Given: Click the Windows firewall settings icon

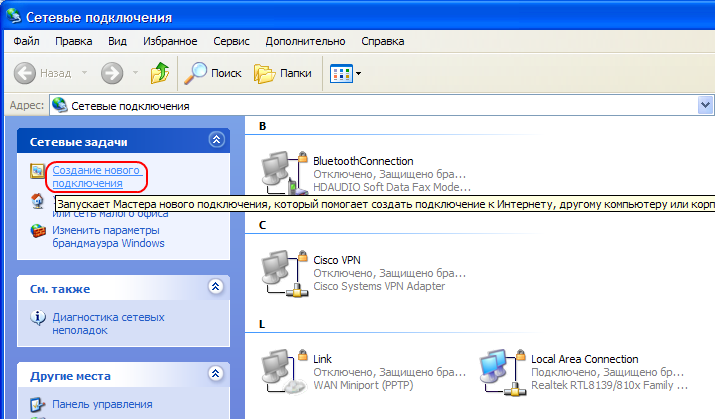Looking at the screenshot, I should [38, 235].
